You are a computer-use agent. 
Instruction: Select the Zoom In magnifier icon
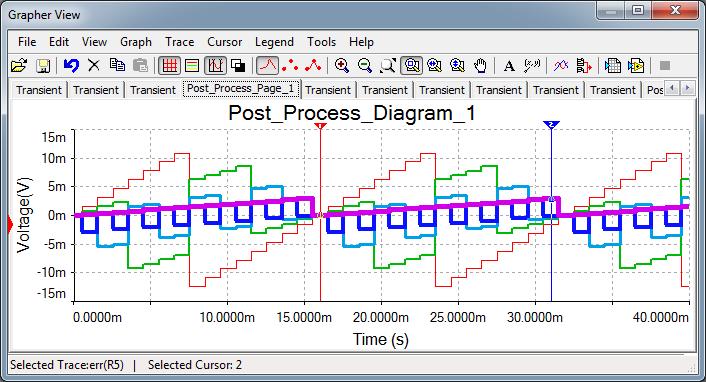342,66
